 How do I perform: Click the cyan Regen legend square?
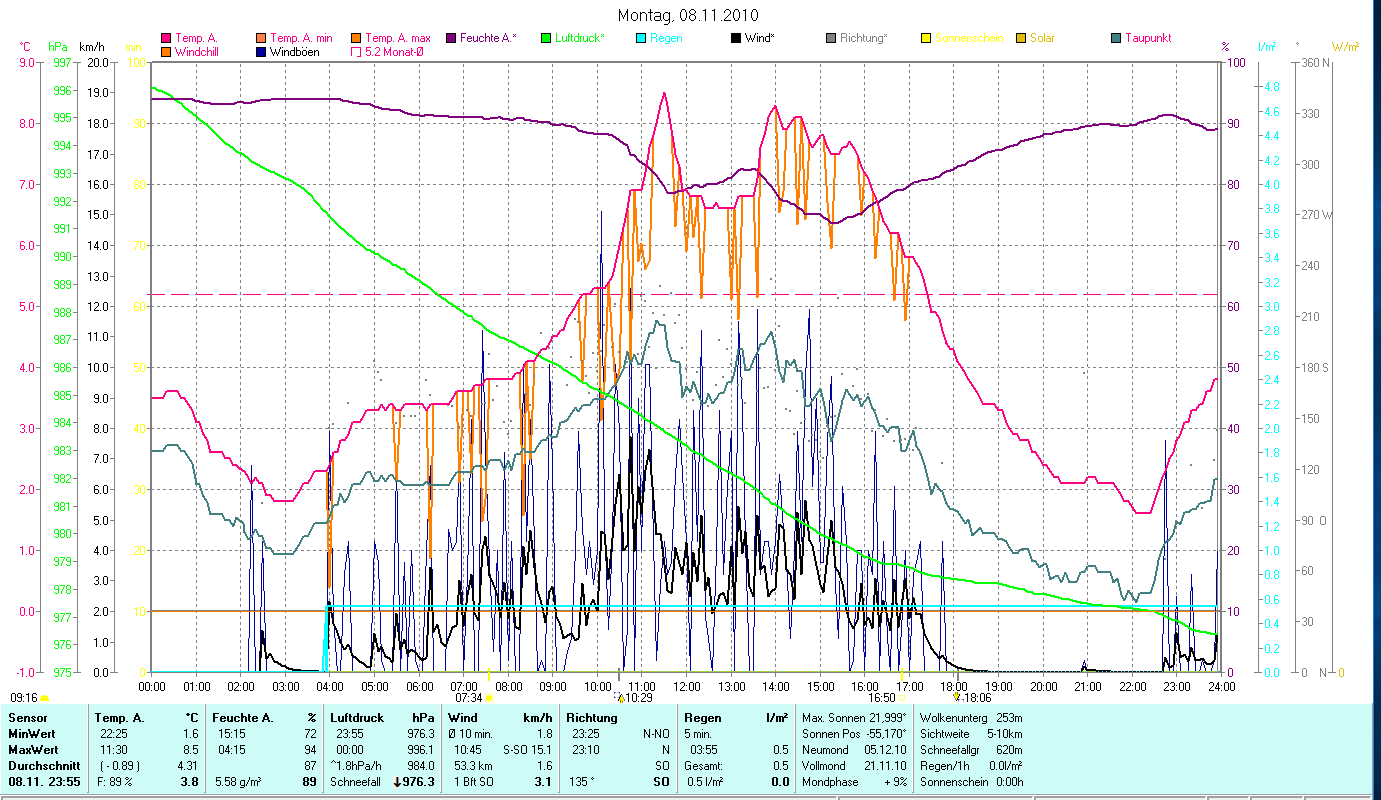pos(641,39)
